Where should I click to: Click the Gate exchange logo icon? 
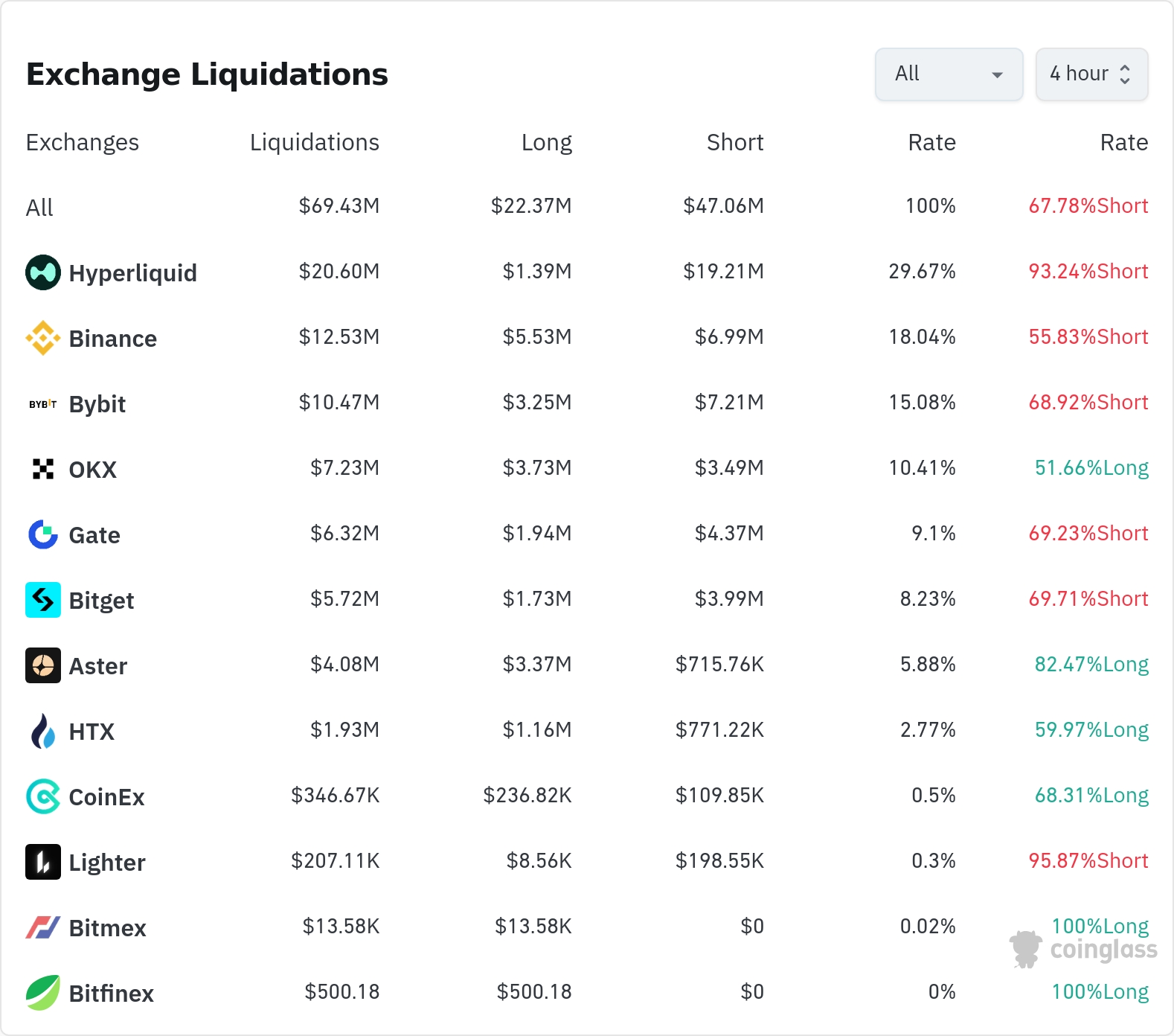pos(43,534)
